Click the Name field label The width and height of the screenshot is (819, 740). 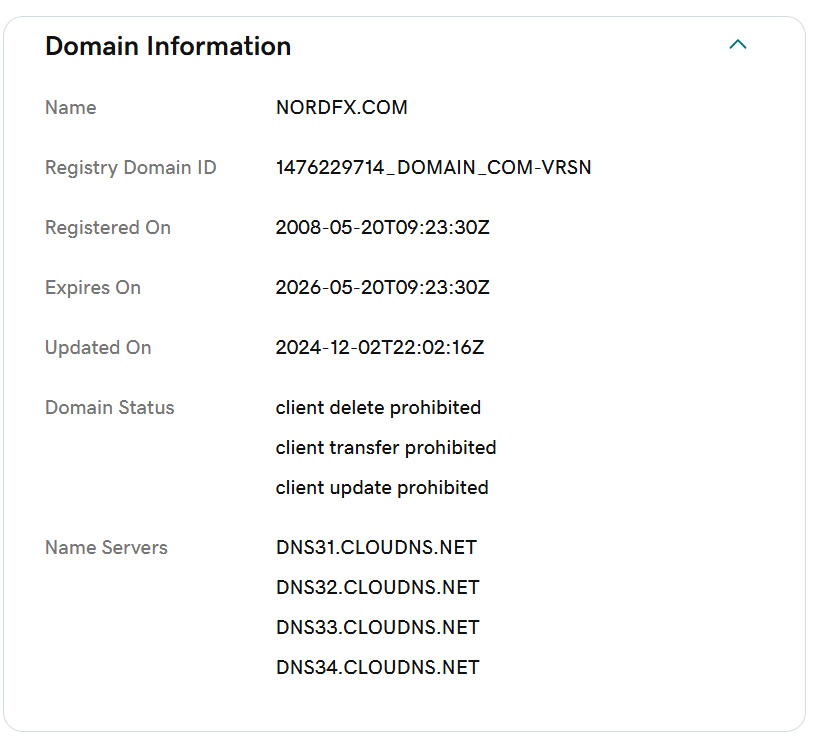[x=71, y=108]
